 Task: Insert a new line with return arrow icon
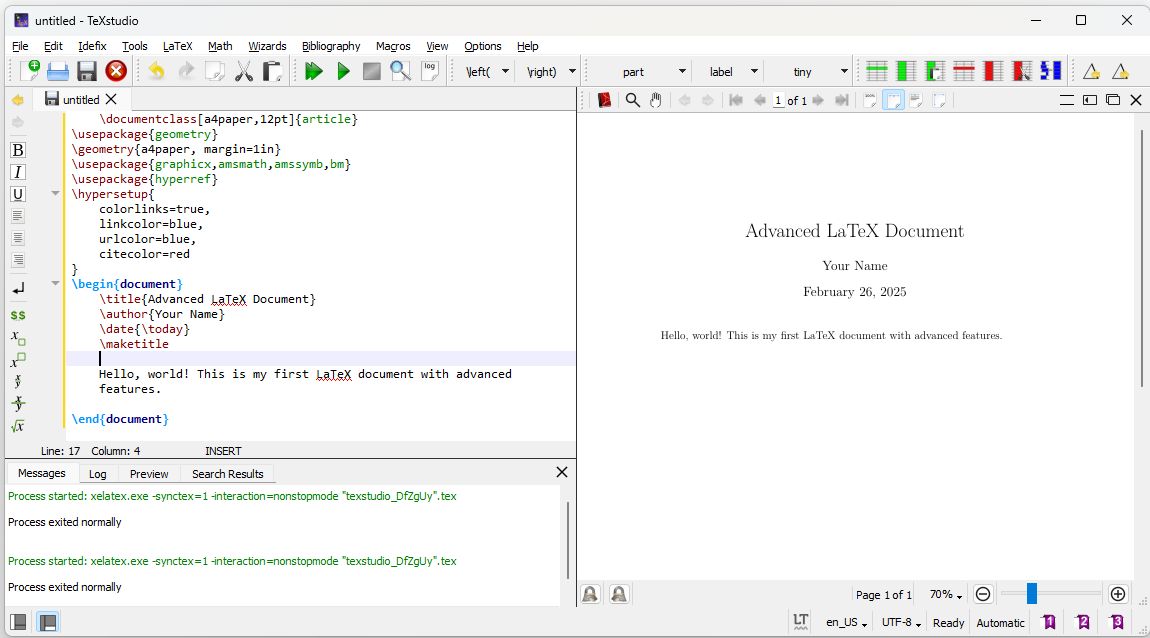18,288
